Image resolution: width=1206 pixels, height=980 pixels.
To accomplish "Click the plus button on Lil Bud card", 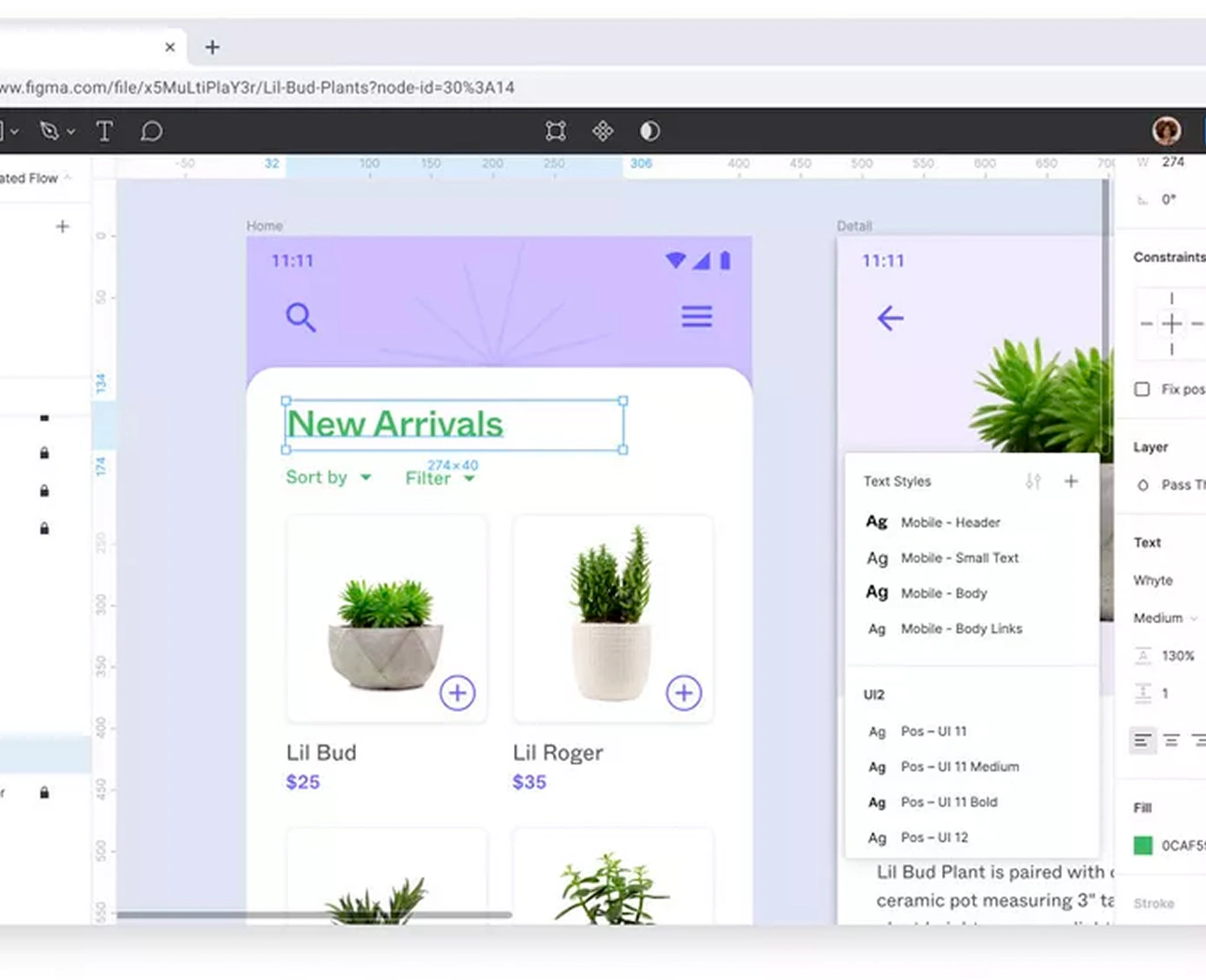I will click(x=458, y=693).
